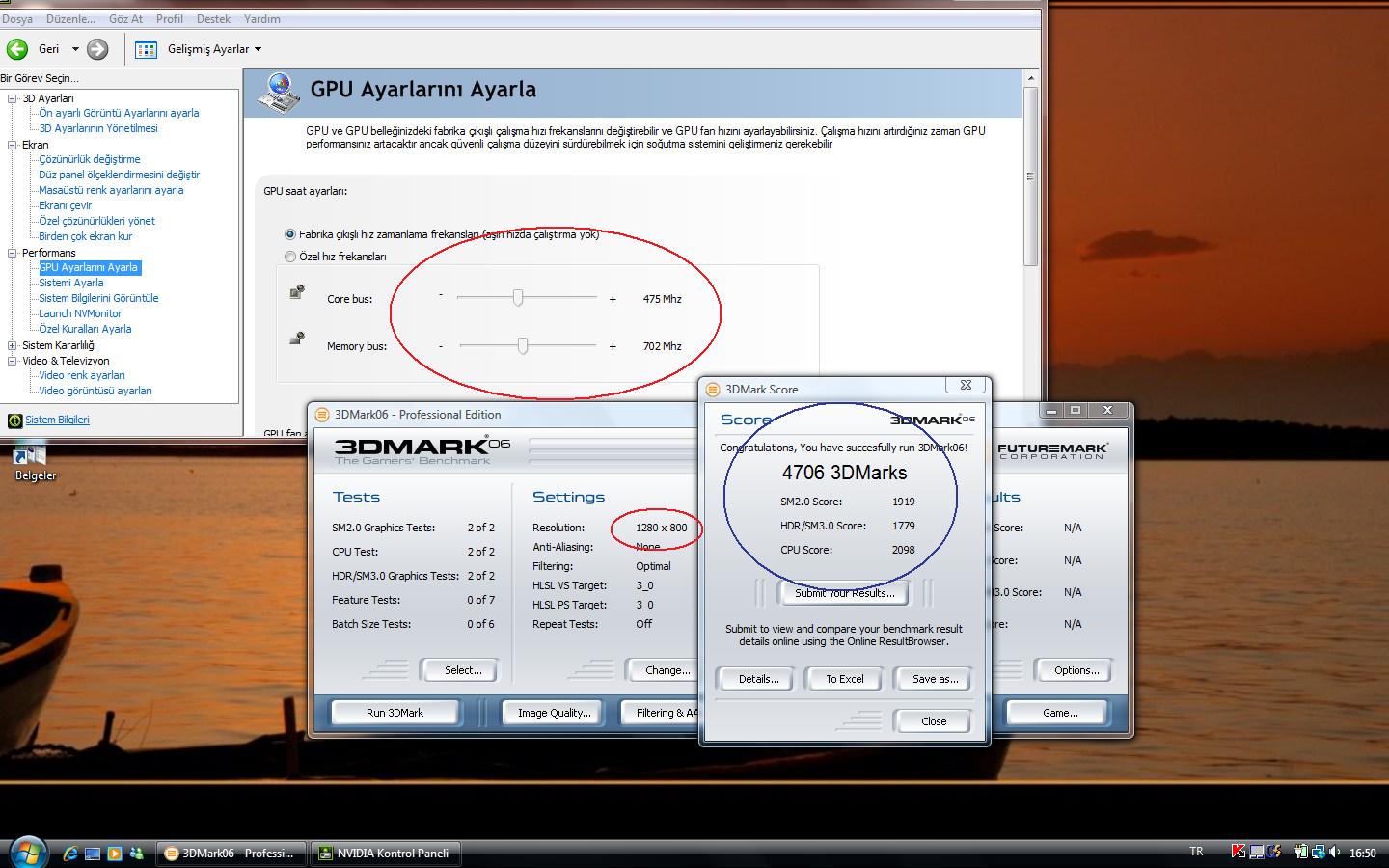Collapse the Video & Televizyon tree node

13,361
